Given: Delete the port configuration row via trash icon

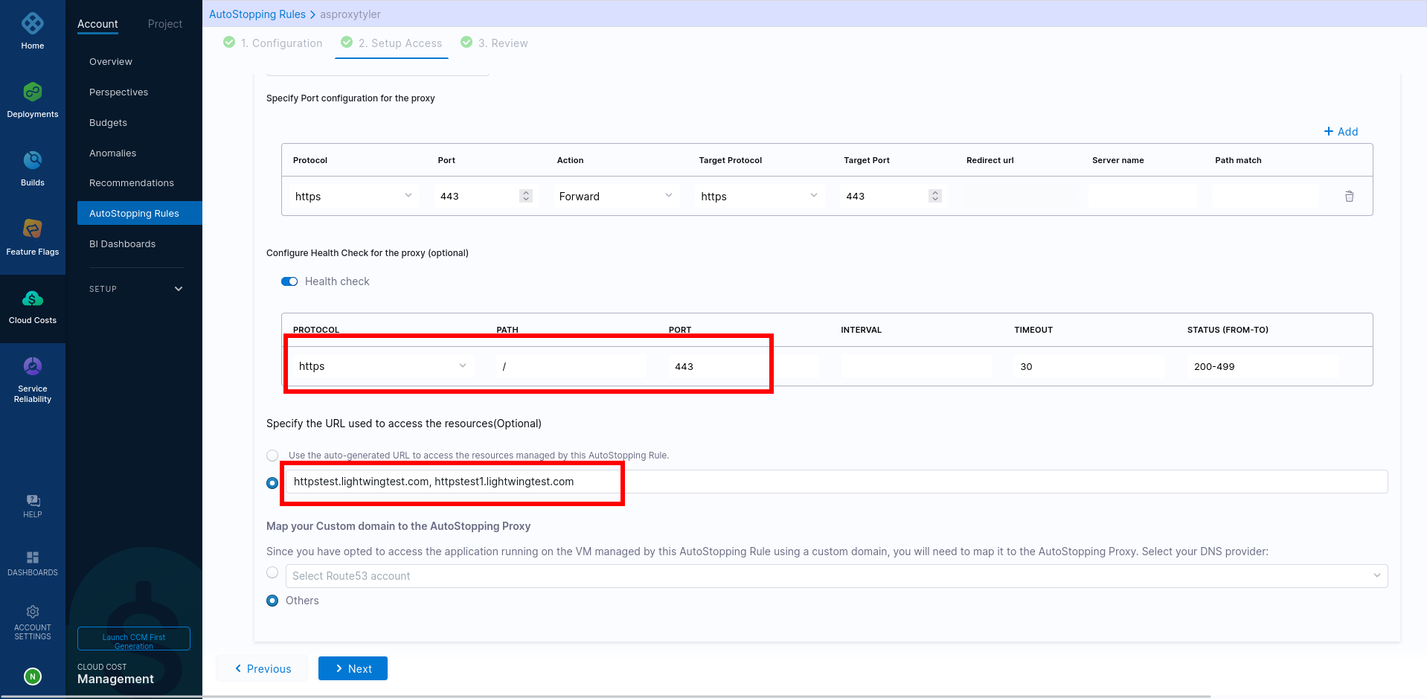Looking at the screenshot, I should tap(1349, 196).
